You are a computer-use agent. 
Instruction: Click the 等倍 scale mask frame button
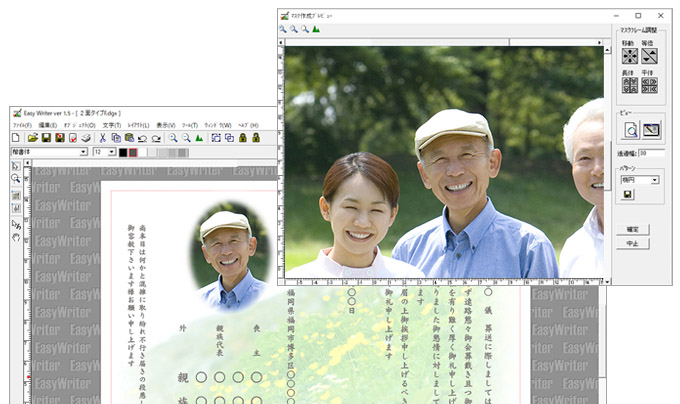[x=649, y=56]
